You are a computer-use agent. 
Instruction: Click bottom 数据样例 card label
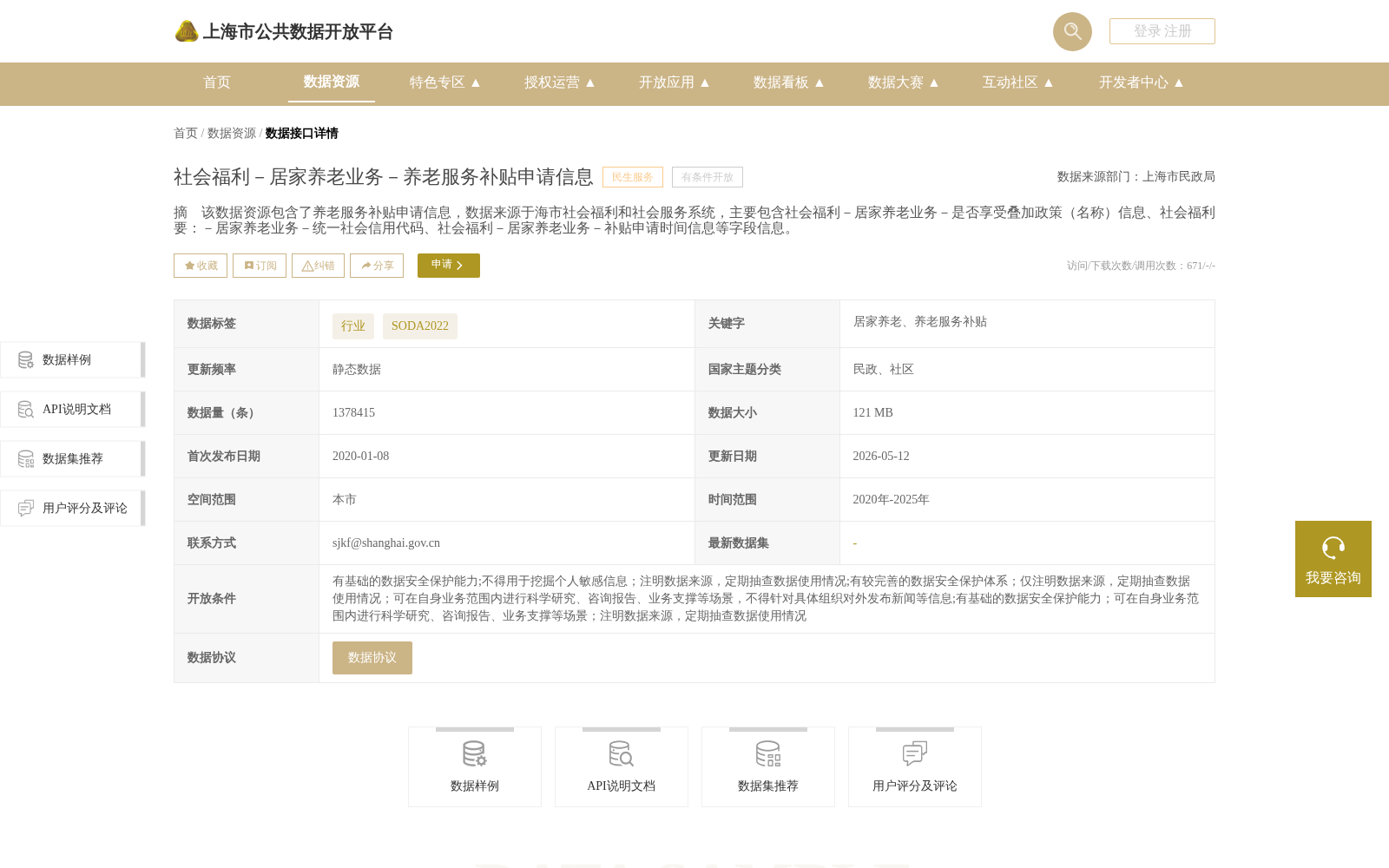pos(475,786)
